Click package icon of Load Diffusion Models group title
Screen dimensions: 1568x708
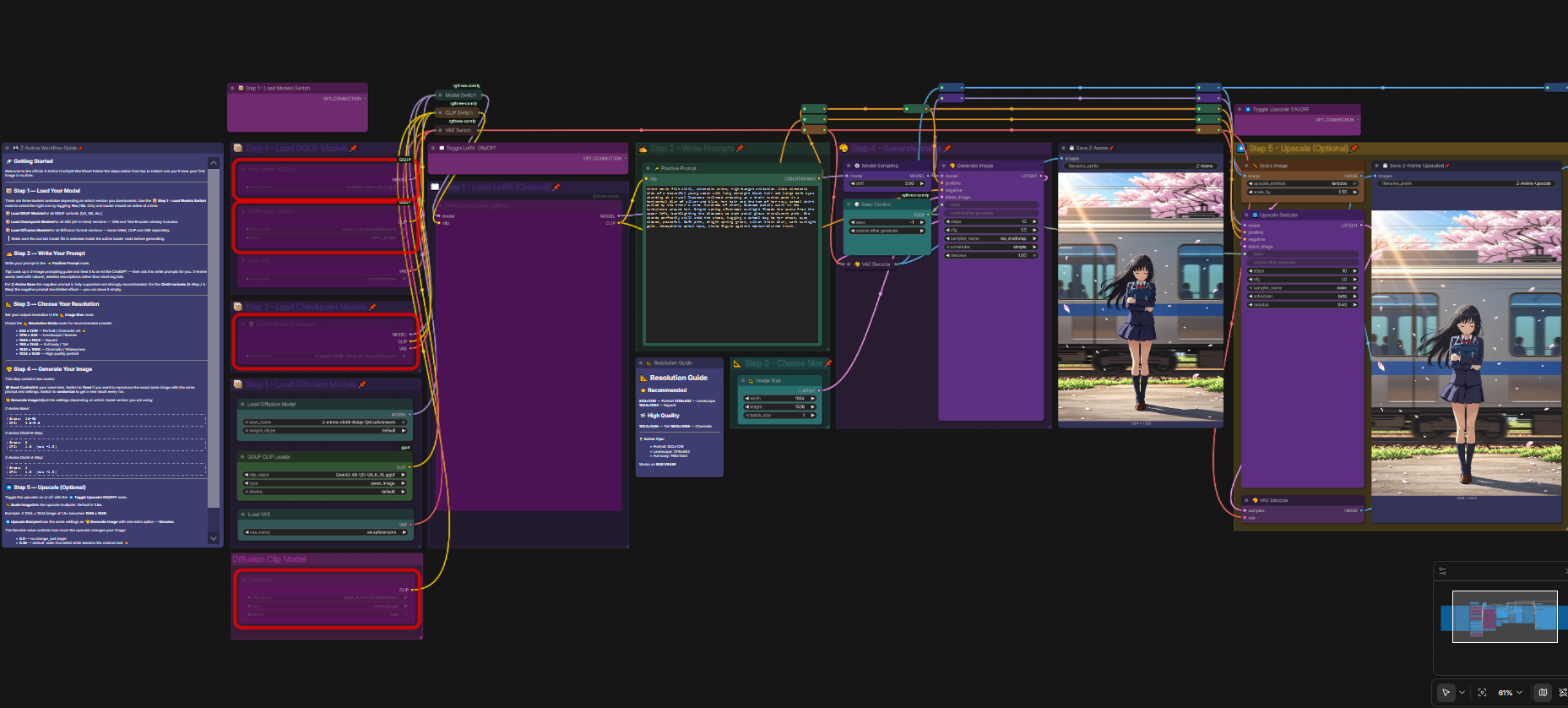click(x=238, y=384)
